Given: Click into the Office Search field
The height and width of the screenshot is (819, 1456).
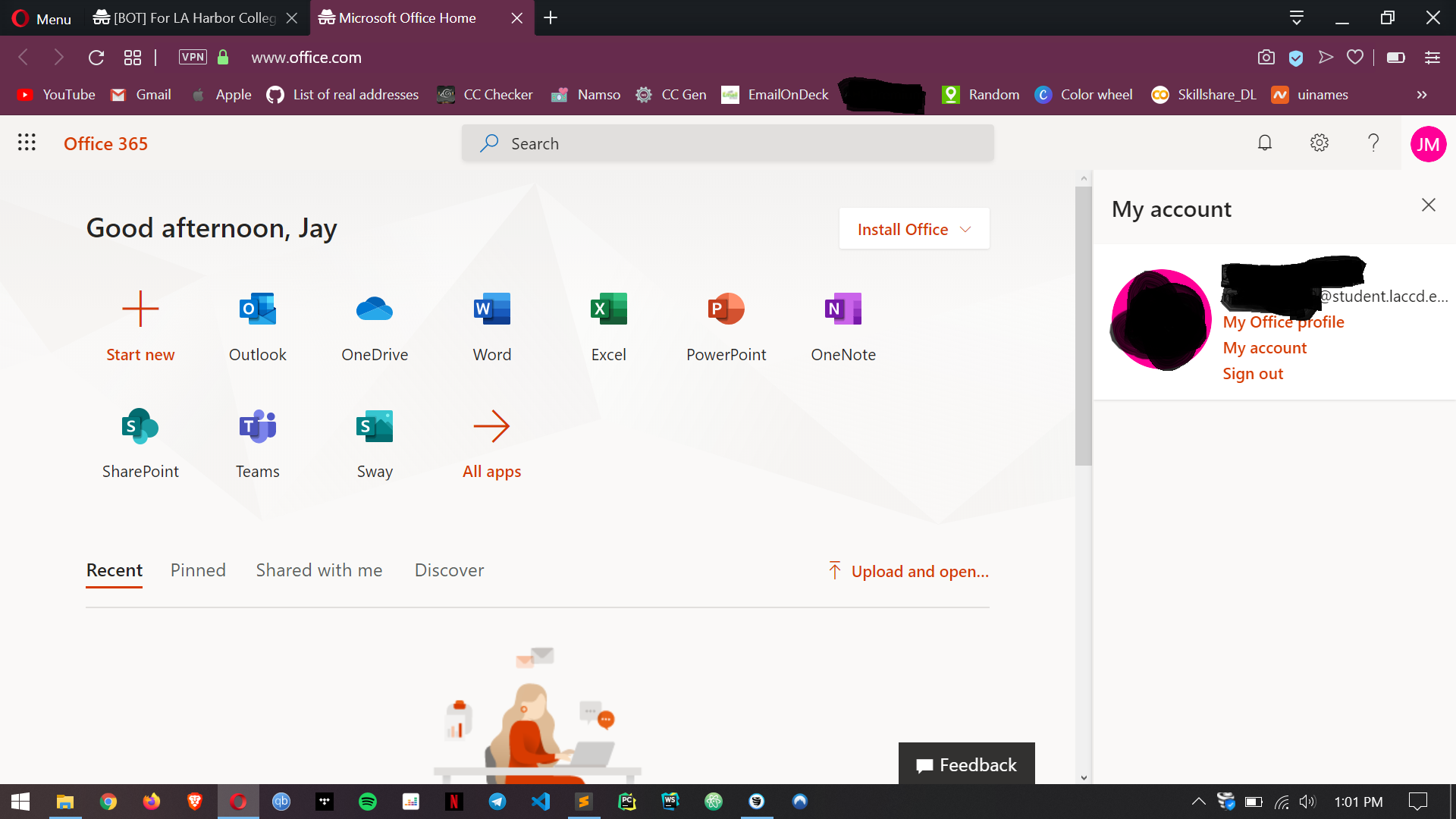Looking at the screenshot, I should coord(728,143).
